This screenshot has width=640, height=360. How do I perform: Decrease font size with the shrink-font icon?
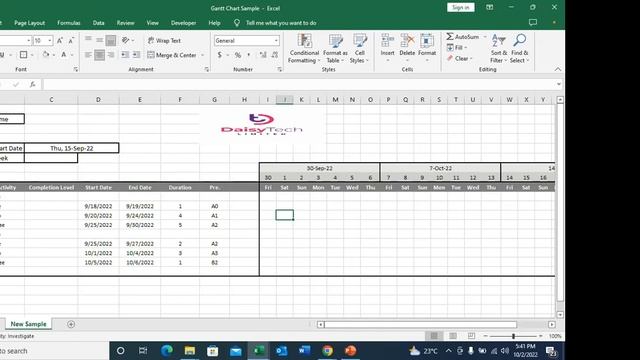pos(71,40)
